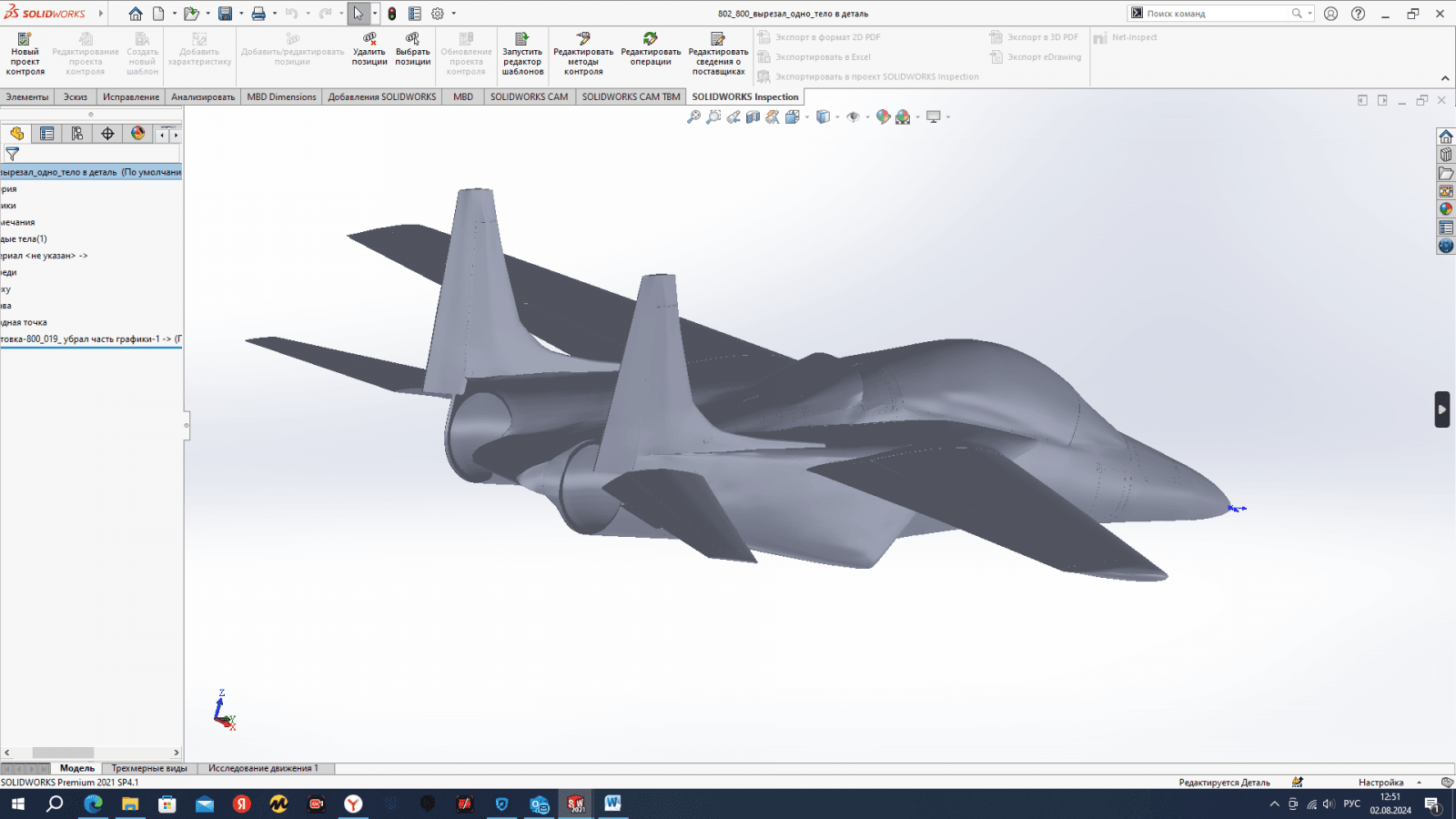Open the PropertyManager panel tab
This screenshot has height=819, width=1456.
point(47,134)
